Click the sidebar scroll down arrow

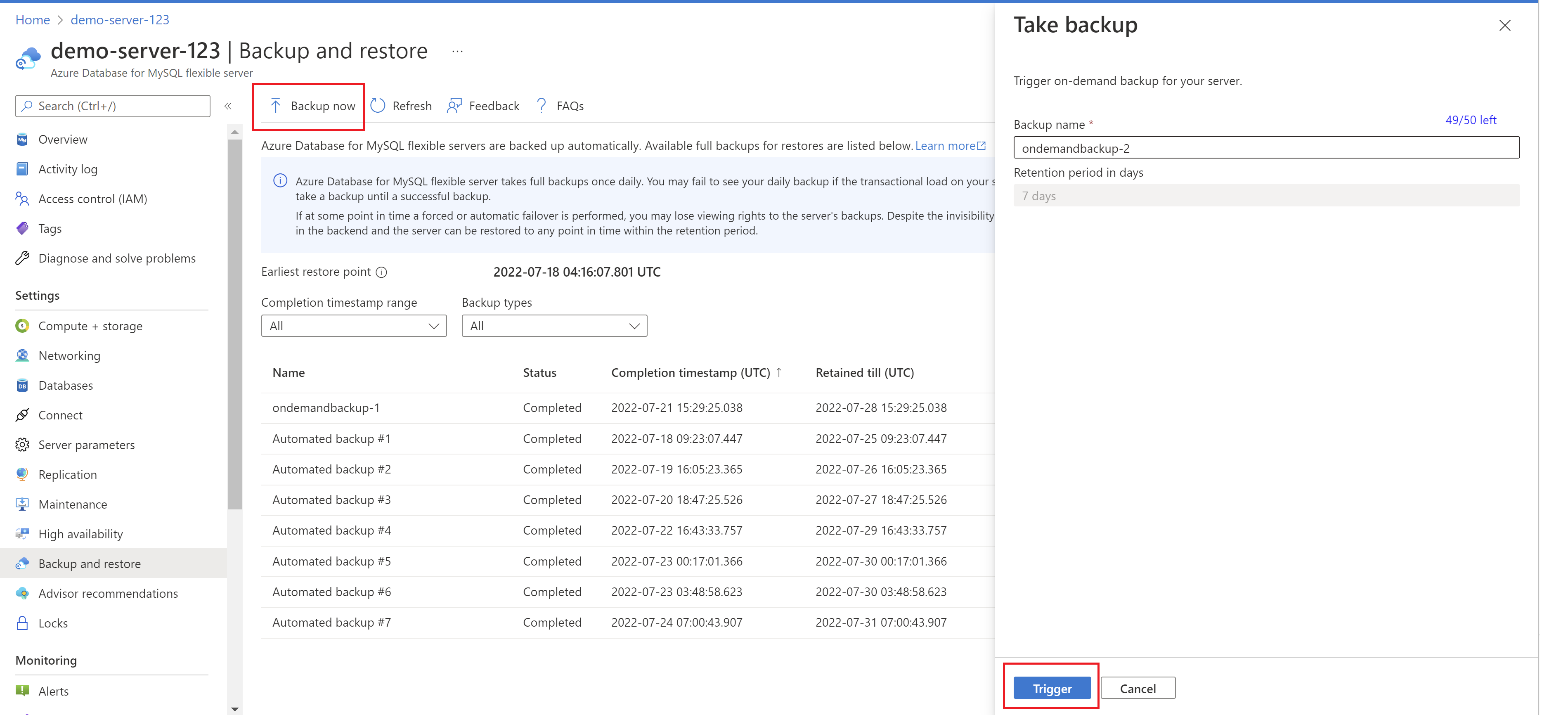coord(235,709)
